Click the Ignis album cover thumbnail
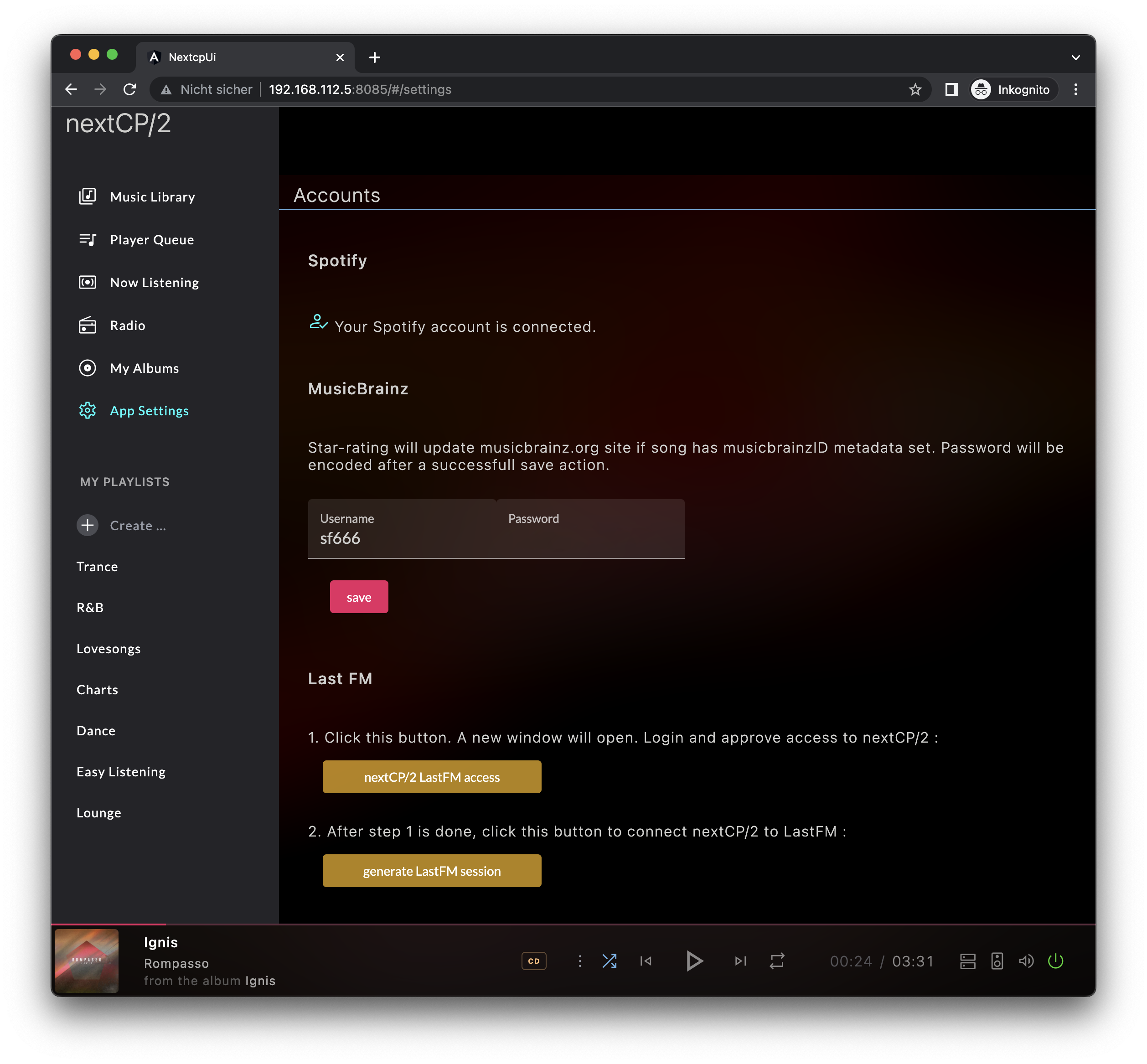Viewport: 1147px width, 1064px height. 86,961
